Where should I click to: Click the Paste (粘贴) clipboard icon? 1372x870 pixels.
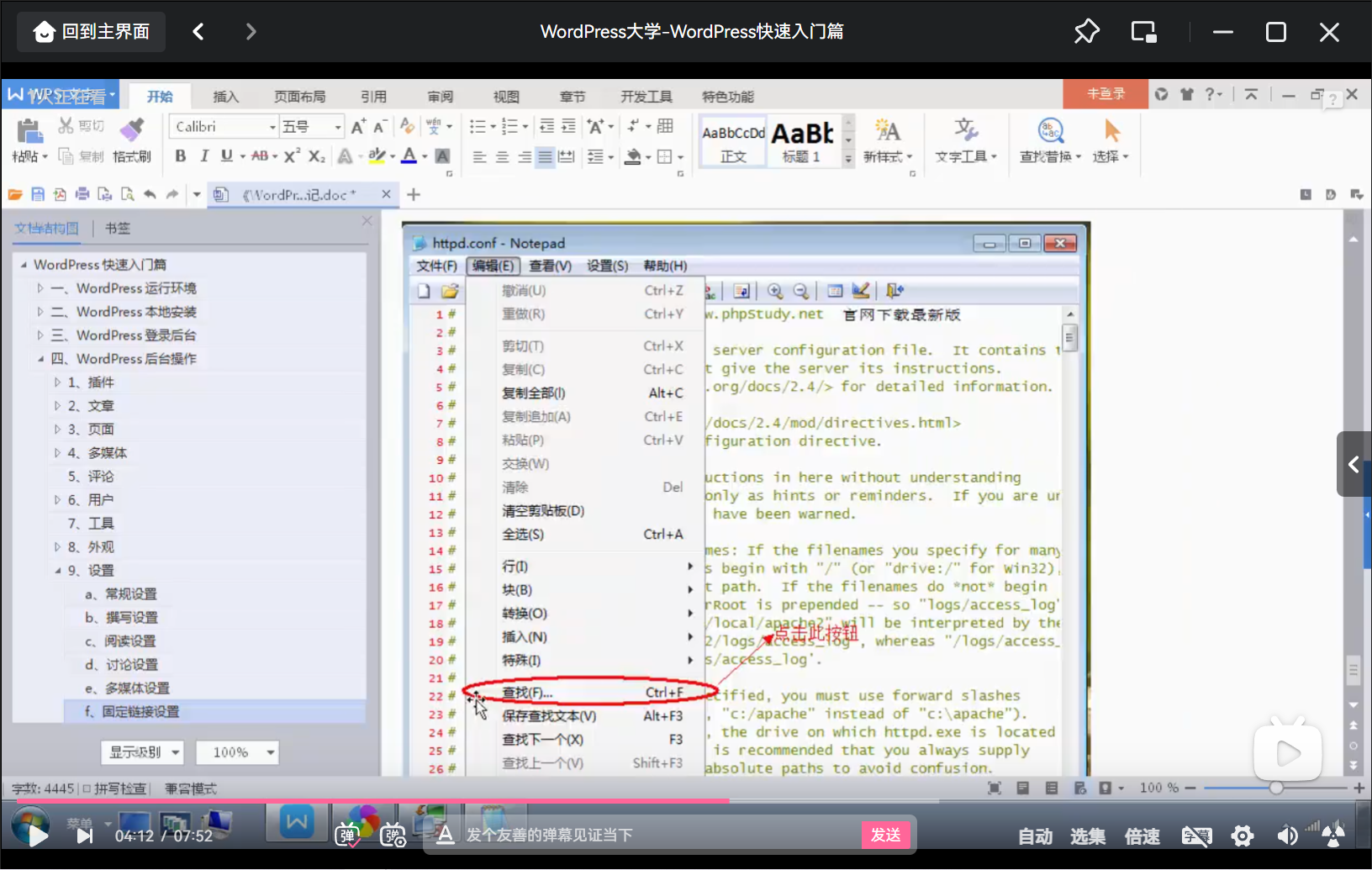point(29,131)
